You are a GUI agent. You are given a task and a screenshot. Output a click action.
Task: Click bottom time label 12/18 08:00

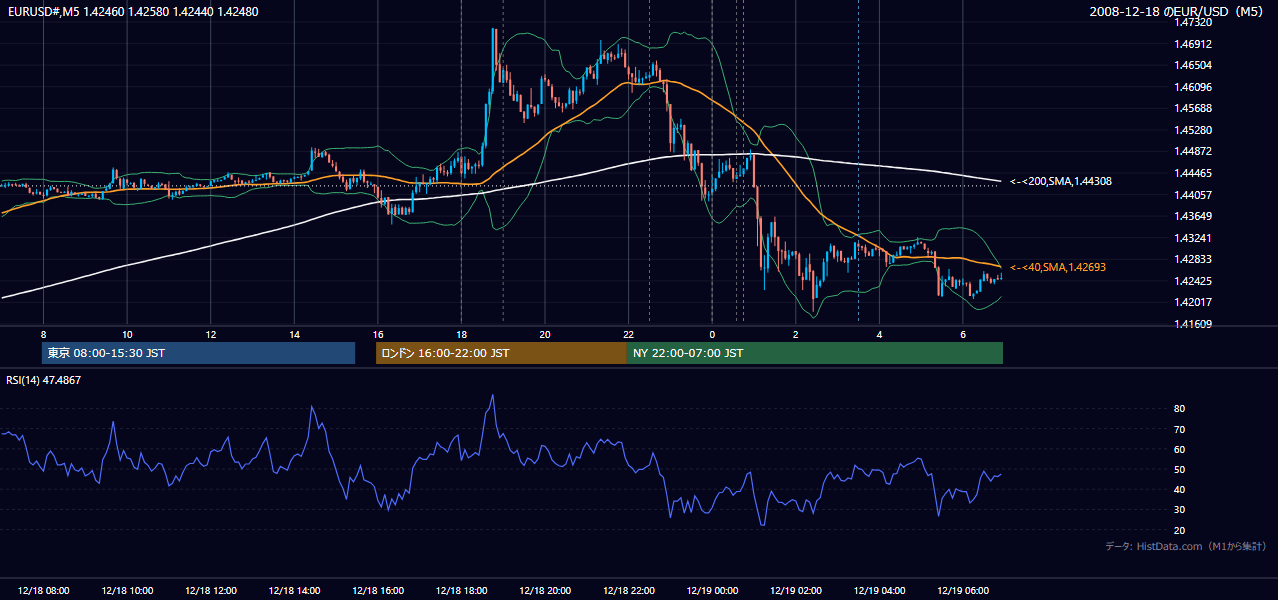click(x=43, y=591)
